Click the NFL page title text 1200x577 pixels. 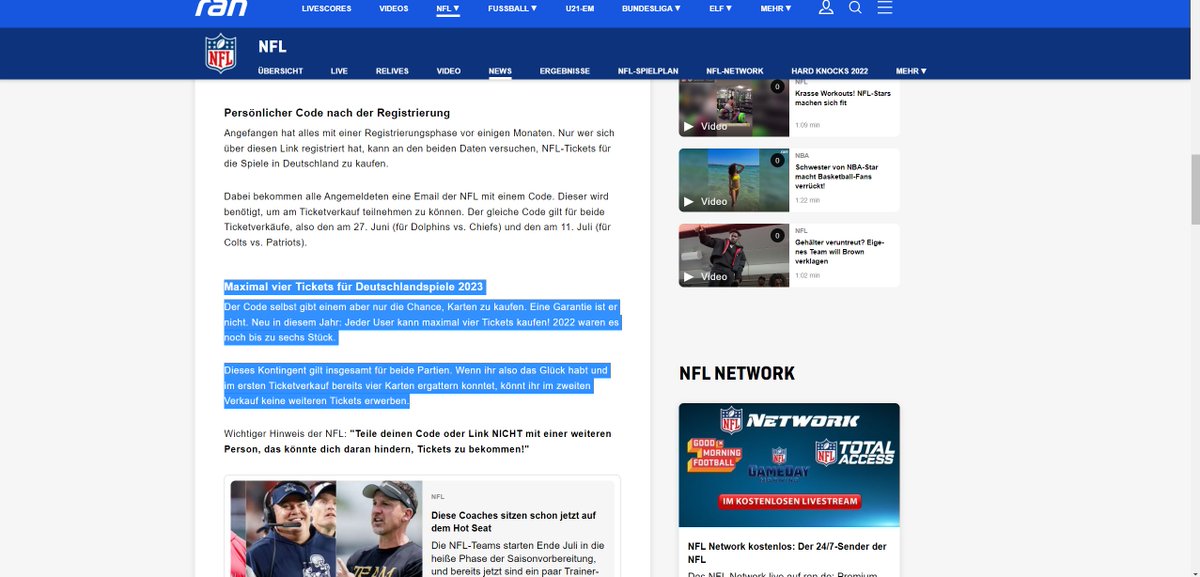coord(272,46)
